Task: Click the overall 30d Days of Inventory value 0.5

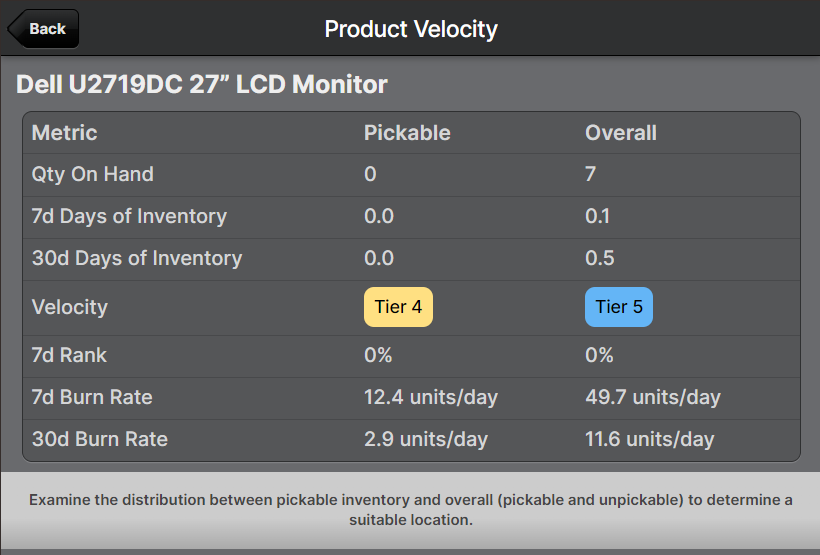Action: (599, 258)
